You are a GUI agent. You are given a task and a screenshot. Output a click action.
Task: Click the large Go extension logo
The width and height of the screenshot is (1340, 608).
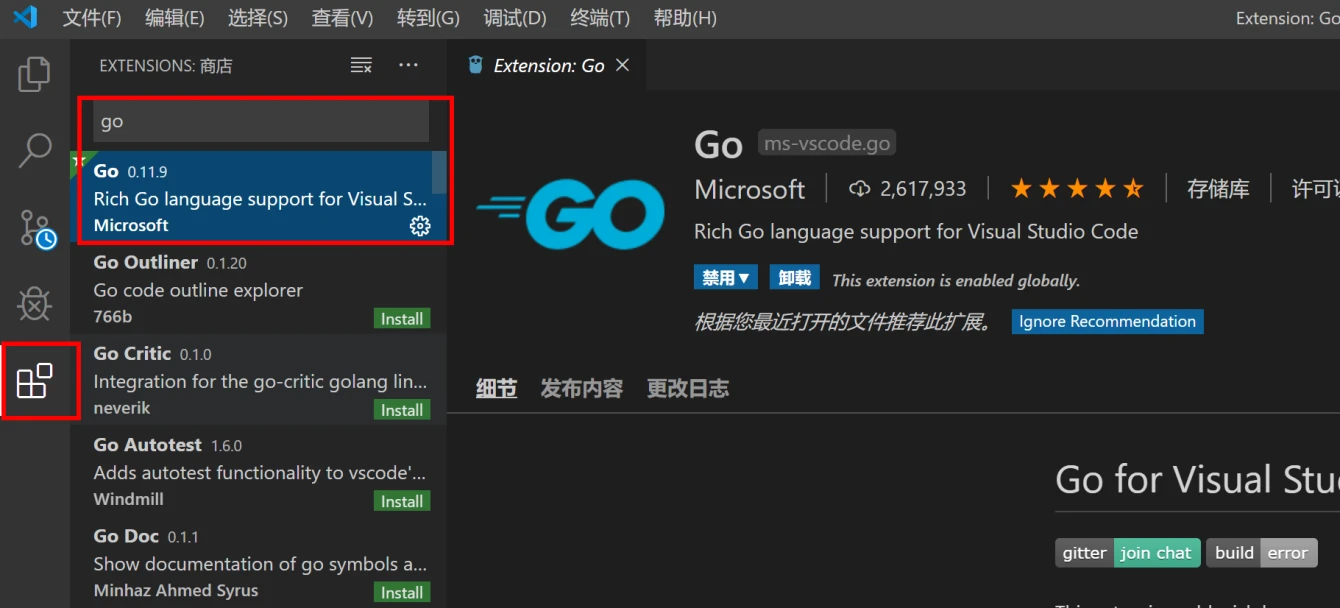570,213
